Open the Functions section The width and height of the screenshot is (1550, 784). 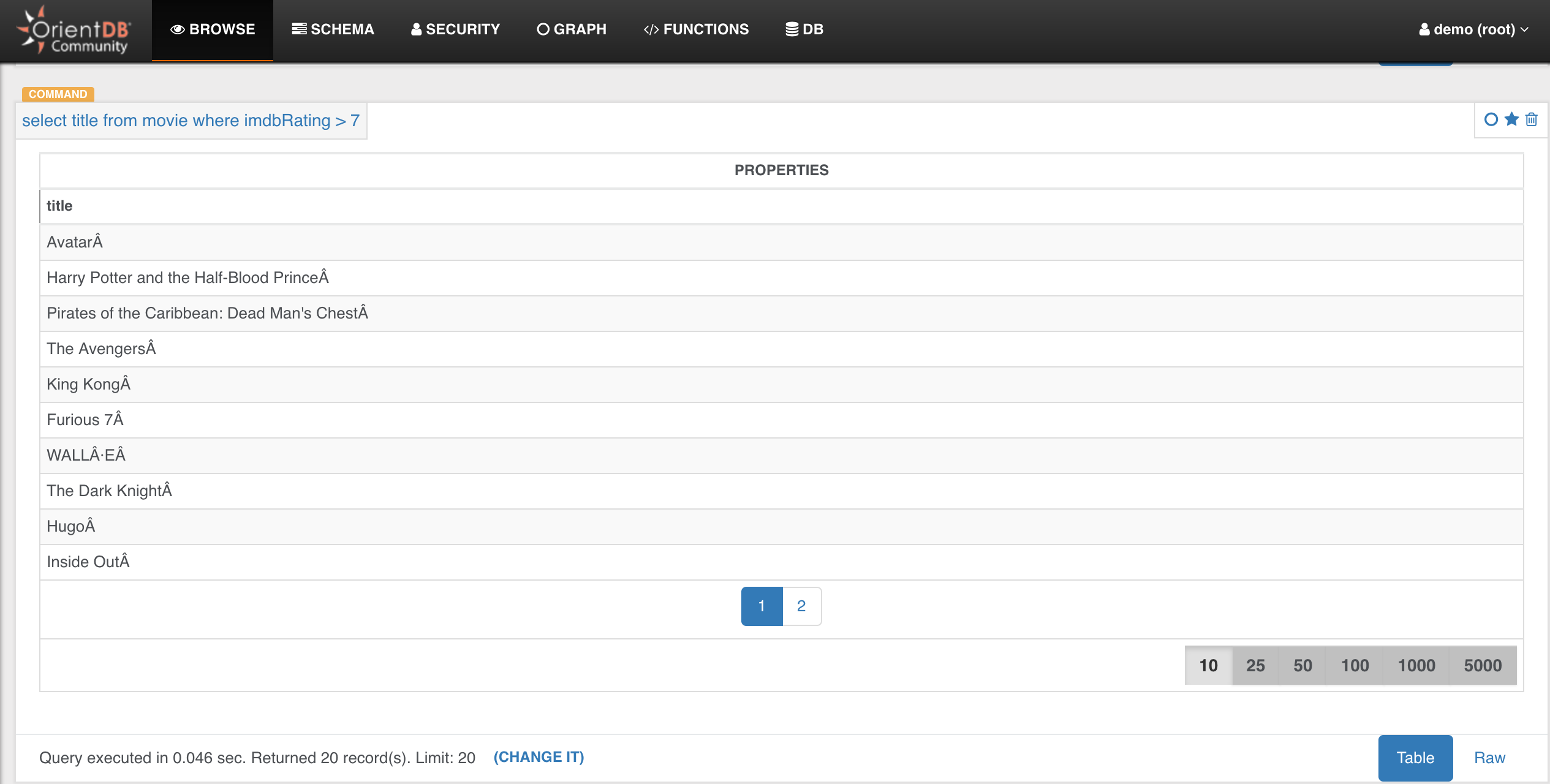pos(696,29)
